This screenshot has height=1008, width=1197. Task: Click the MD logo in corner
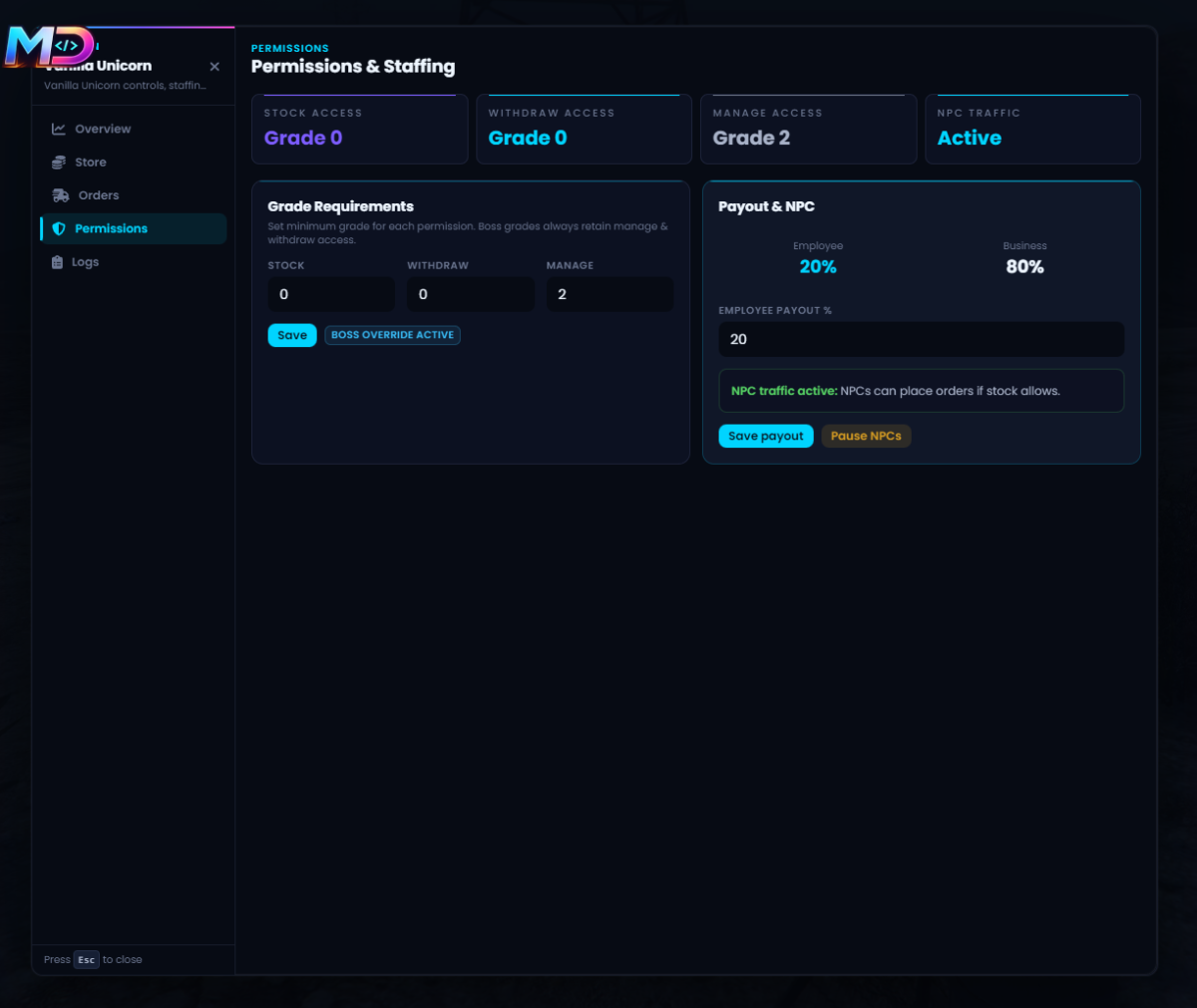click(x=50, y=46)
